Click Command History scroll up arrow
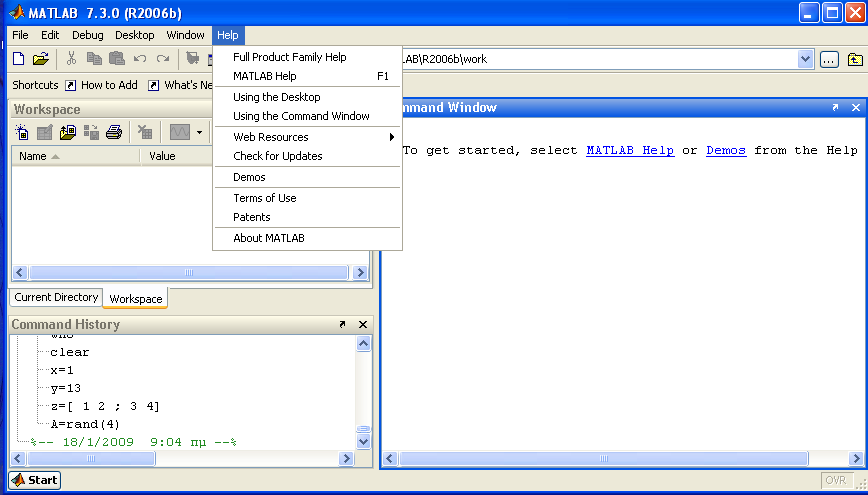 point(363,343)
